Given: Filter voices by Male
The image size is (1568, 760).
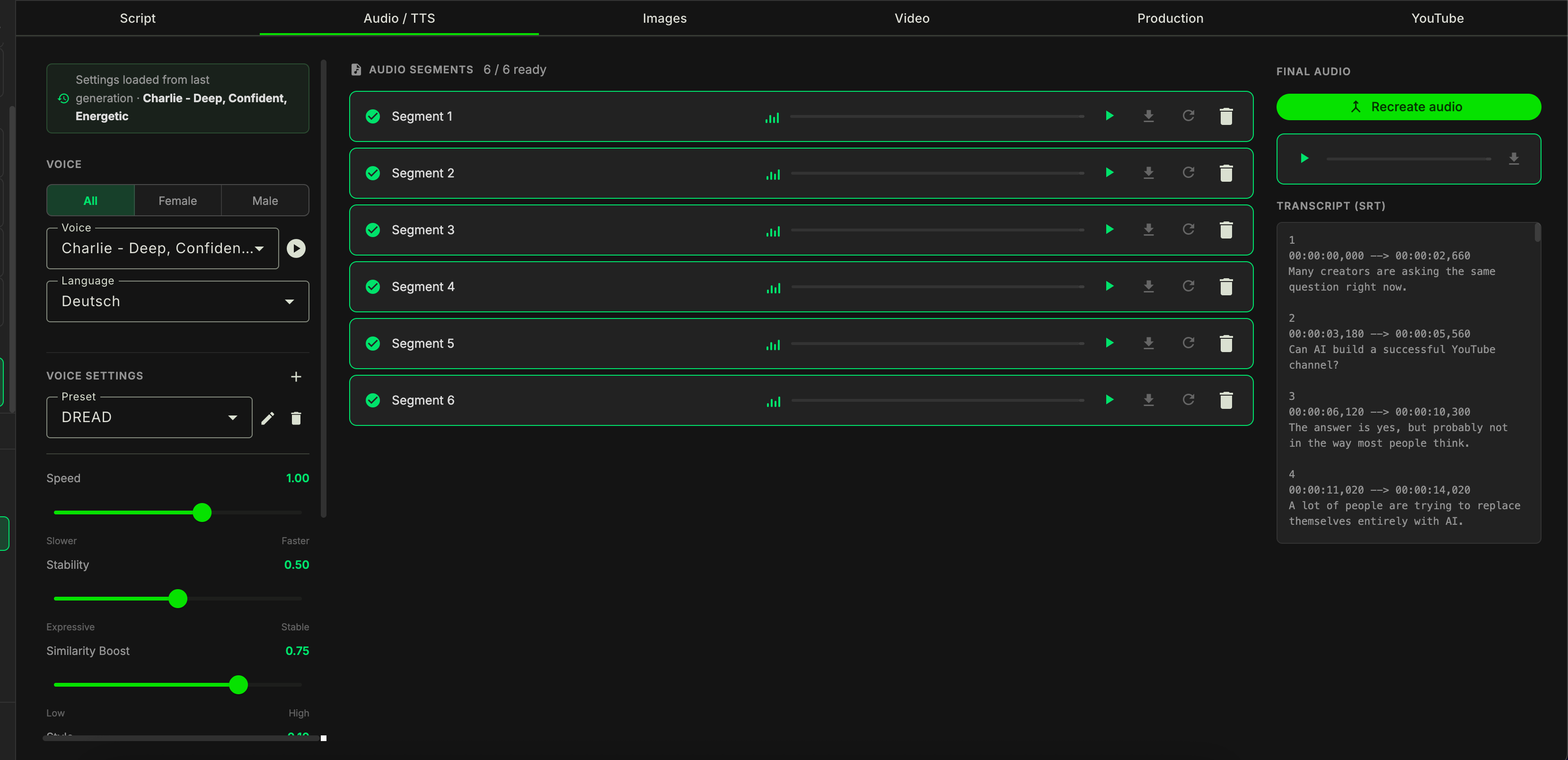Looking at the screenshot, I should pyautogui.click(x=265, y=200).
